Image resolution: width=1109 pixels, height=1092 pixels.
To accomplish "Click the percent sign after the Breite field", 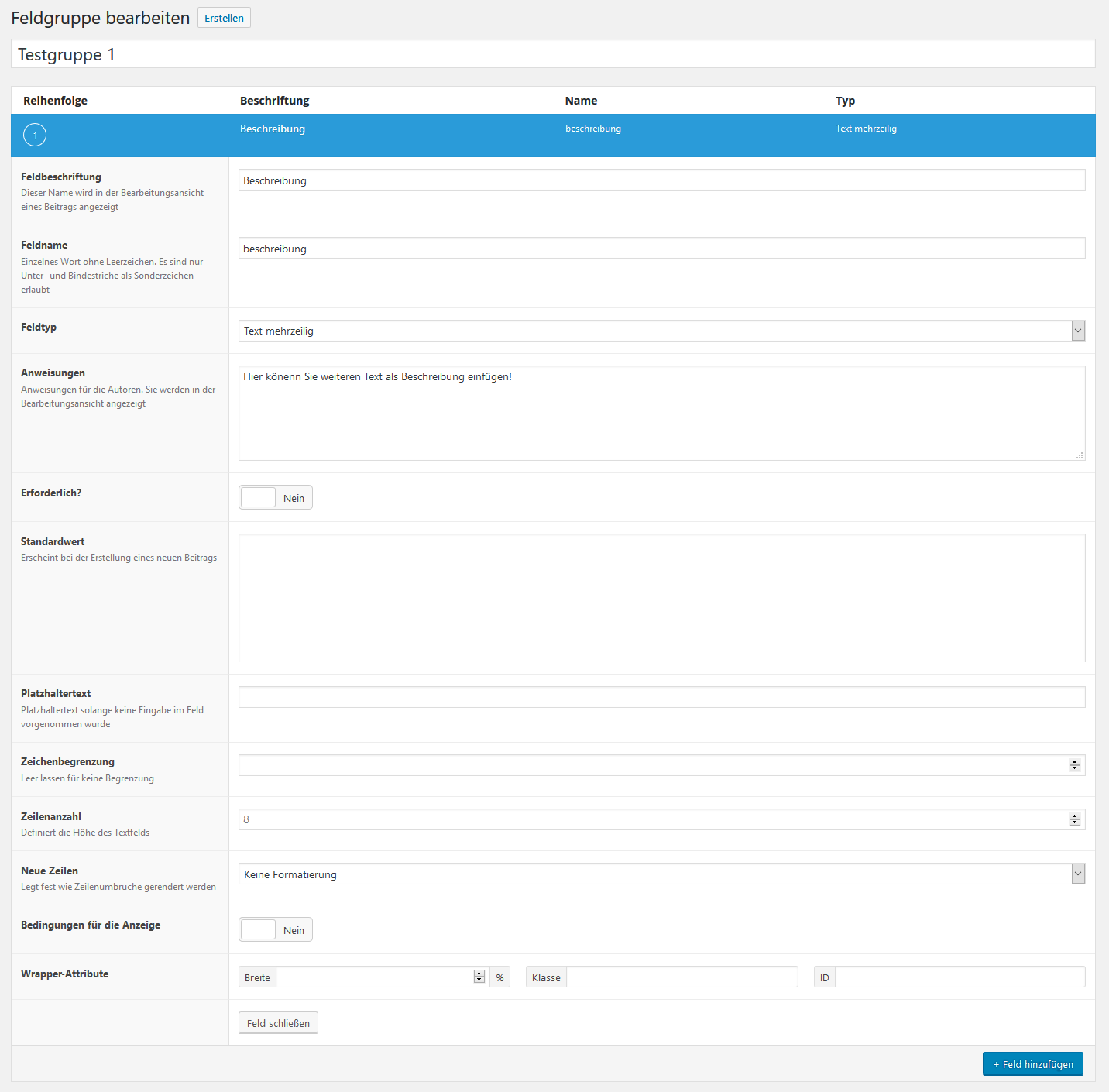I will [500, 977].
